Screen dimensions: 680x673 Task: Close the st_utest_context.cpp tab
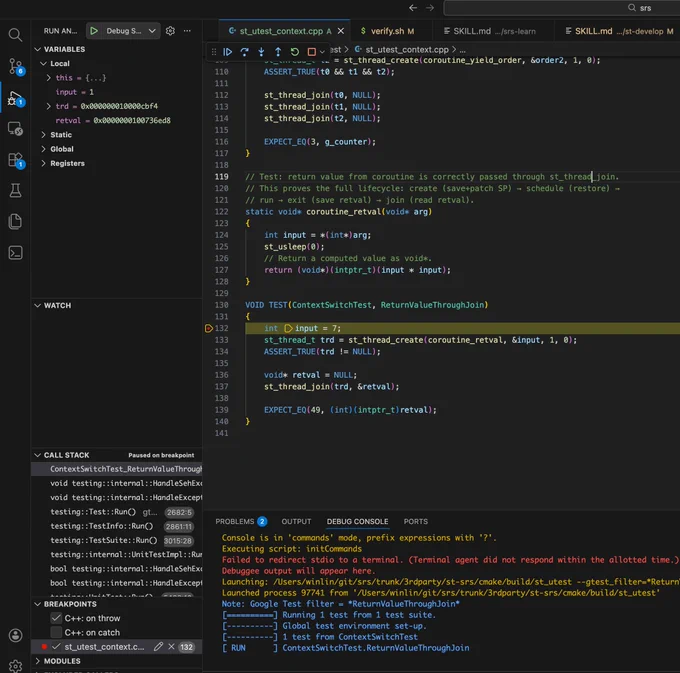tap(341, 31)
